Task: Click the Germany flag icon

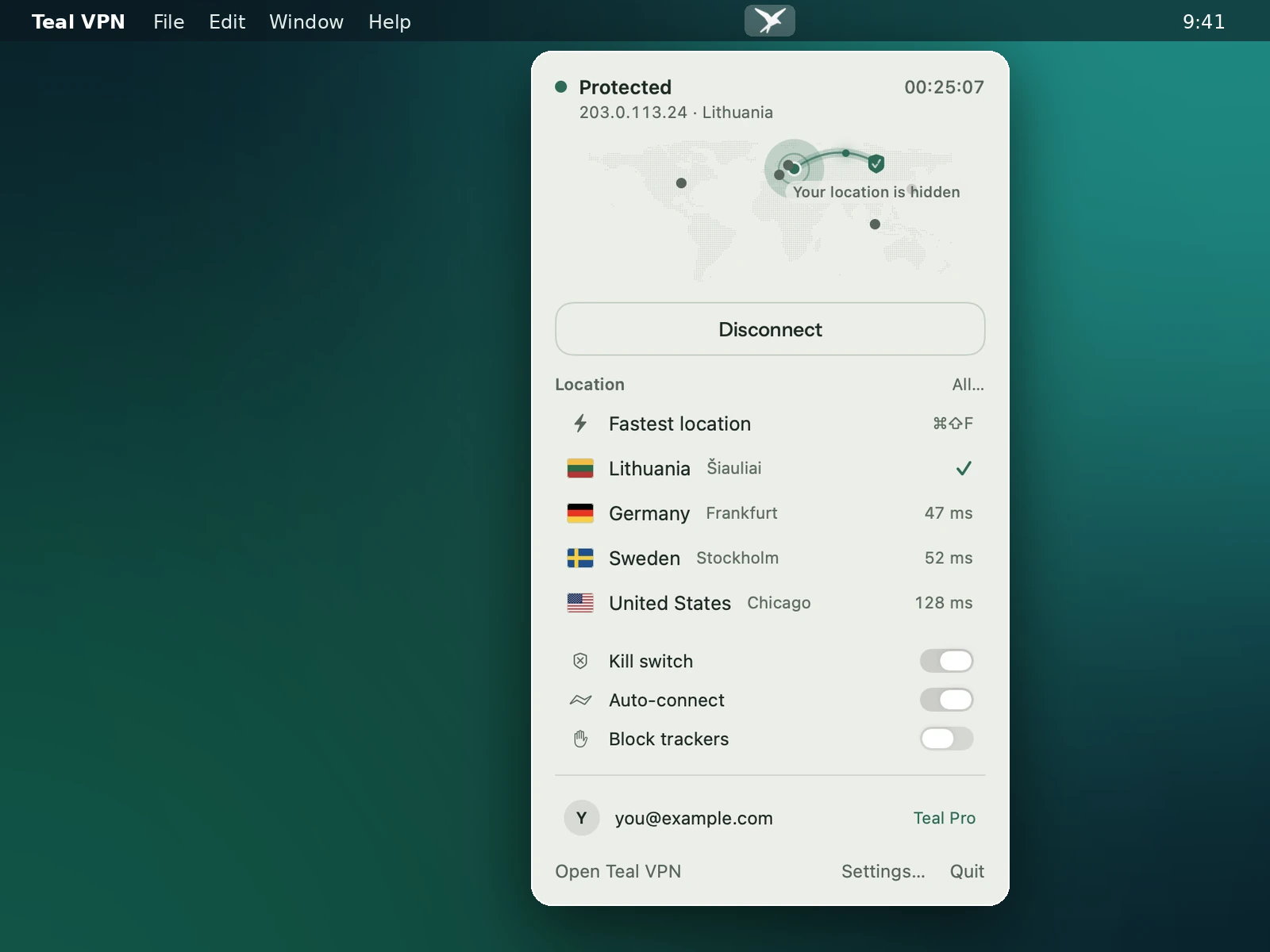Action: (580, 513)
